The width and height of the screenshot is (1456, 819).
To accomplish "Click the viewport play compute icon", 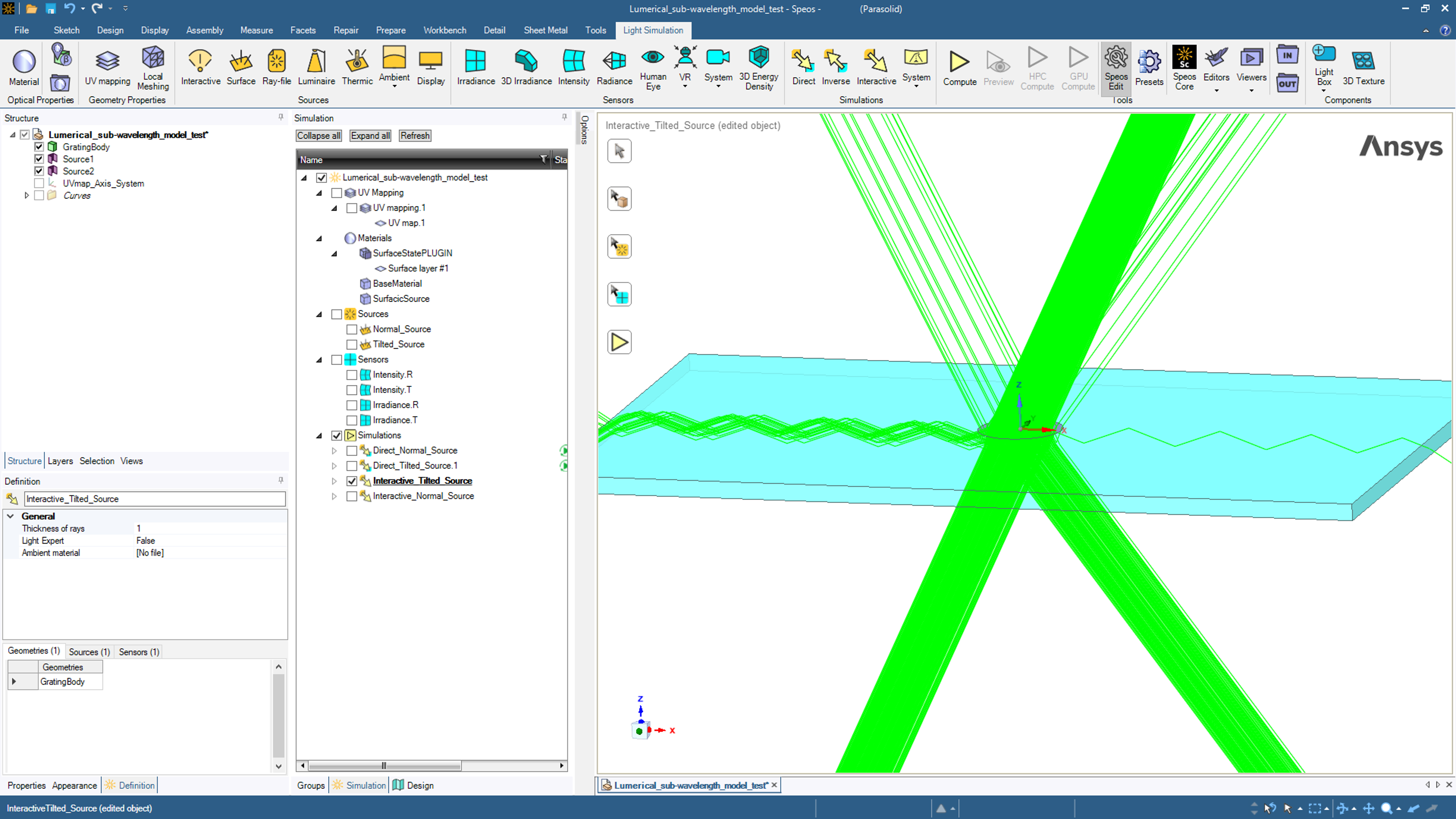I will [x=619, y=342].
